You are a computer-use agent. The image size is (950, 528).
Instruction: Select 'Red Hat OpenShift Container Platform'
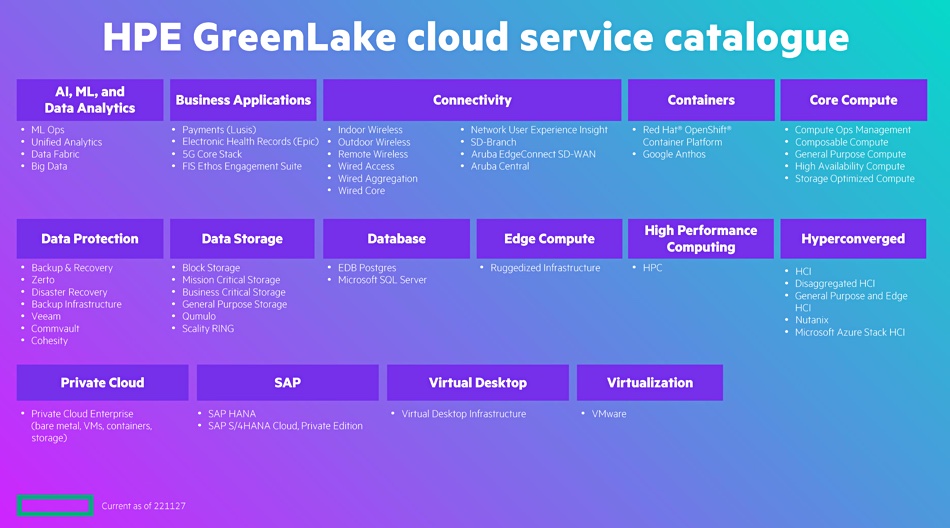(687, 136)
